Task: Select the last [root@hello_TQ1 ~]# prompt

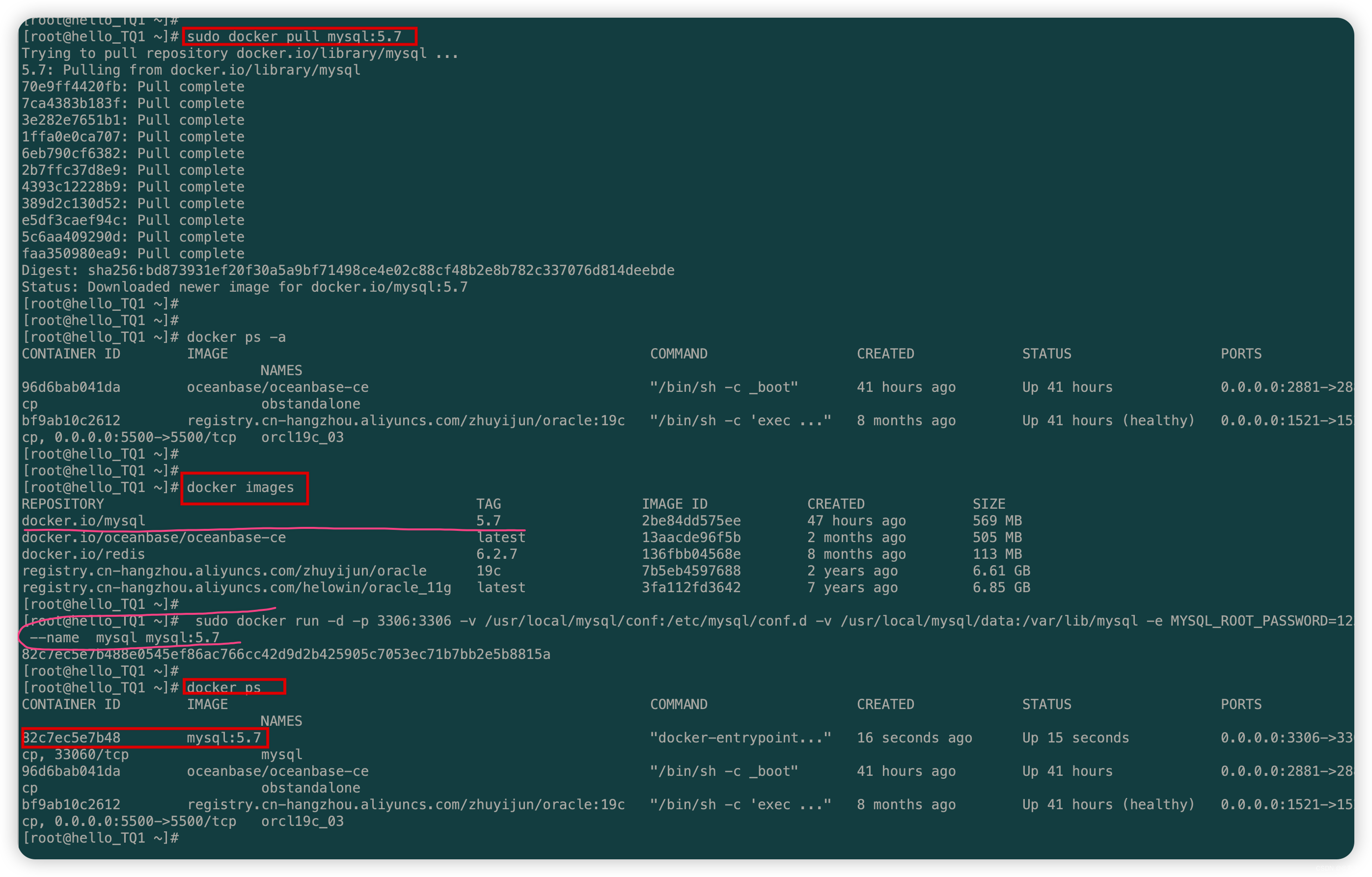Action: point(101,838)
